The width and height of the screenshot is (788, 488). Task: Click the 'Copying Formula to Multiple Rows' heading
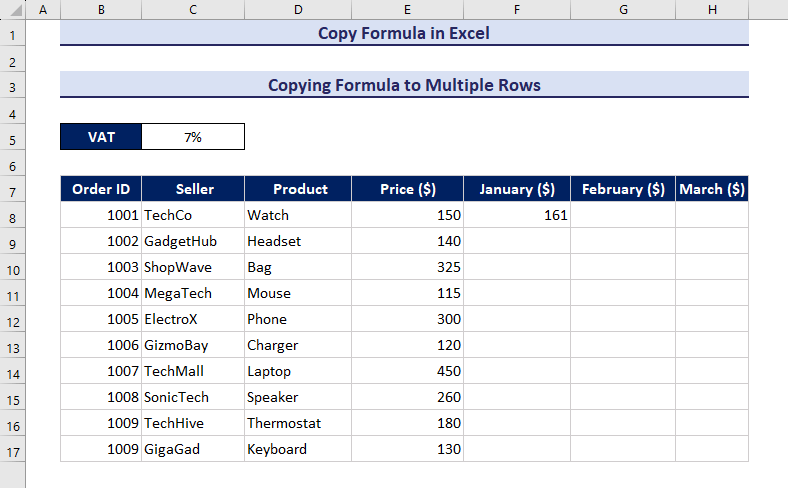[x=404, y=85]
